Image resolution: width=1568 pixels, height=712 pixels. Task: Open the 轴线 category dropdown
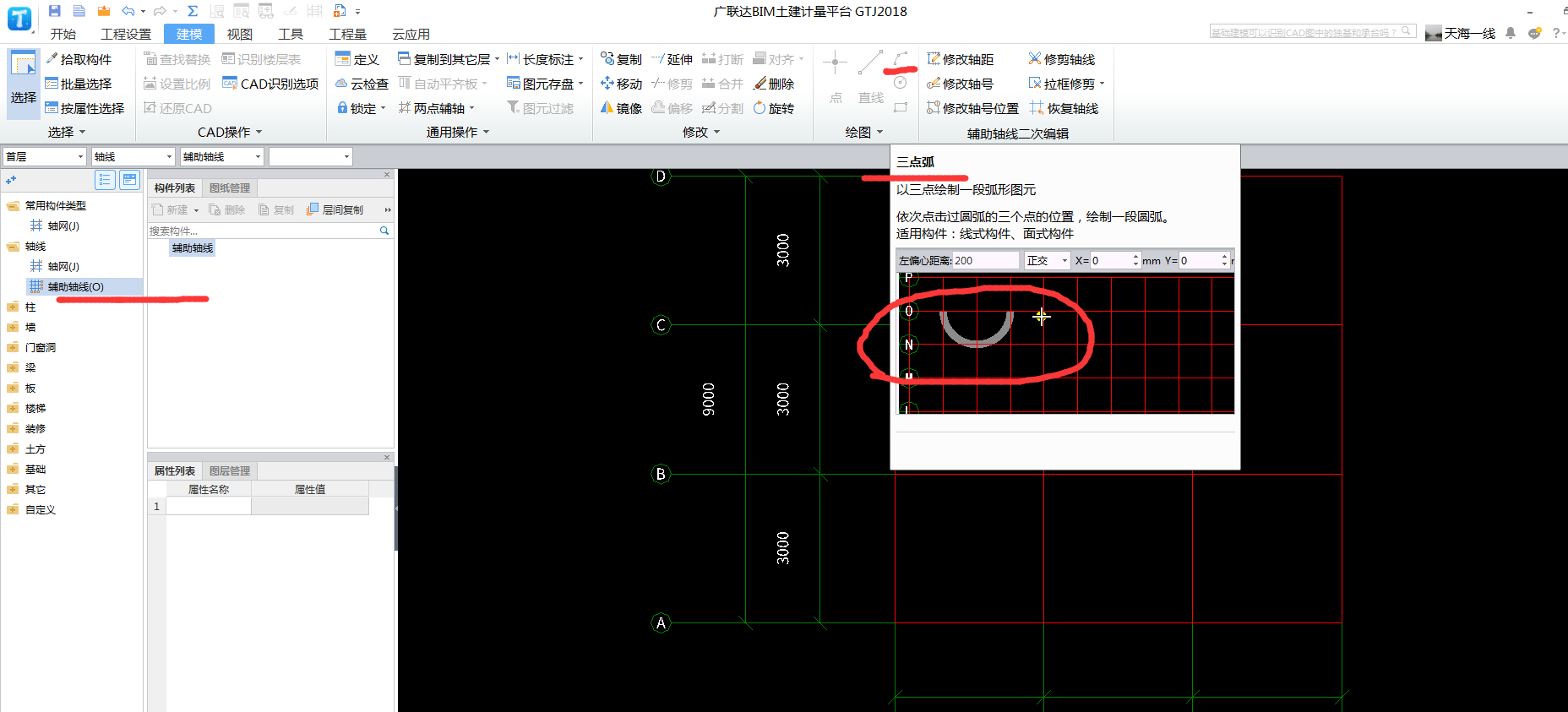pos(133,156)
